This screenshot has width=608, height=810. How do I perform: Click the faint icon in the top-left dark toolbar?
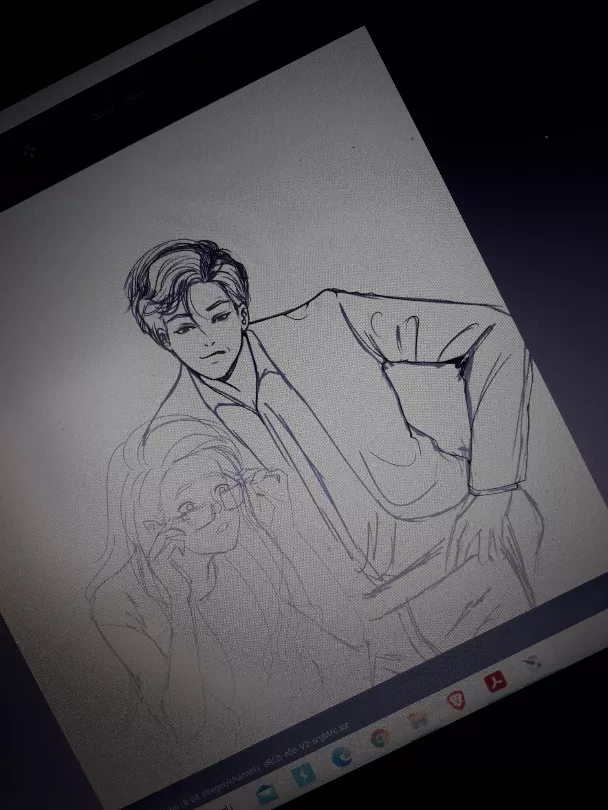tap(30, 152)
